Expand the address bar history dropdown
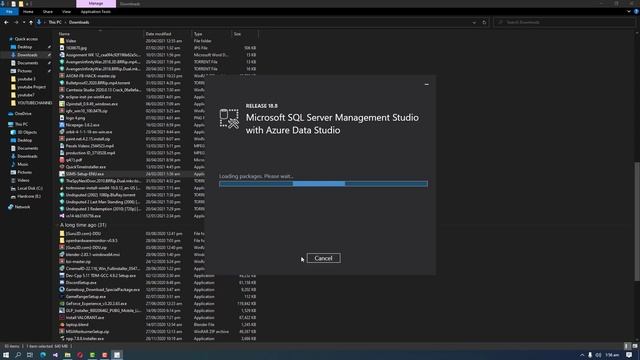This screenshot has height=360, width=640. pos(474,22)
